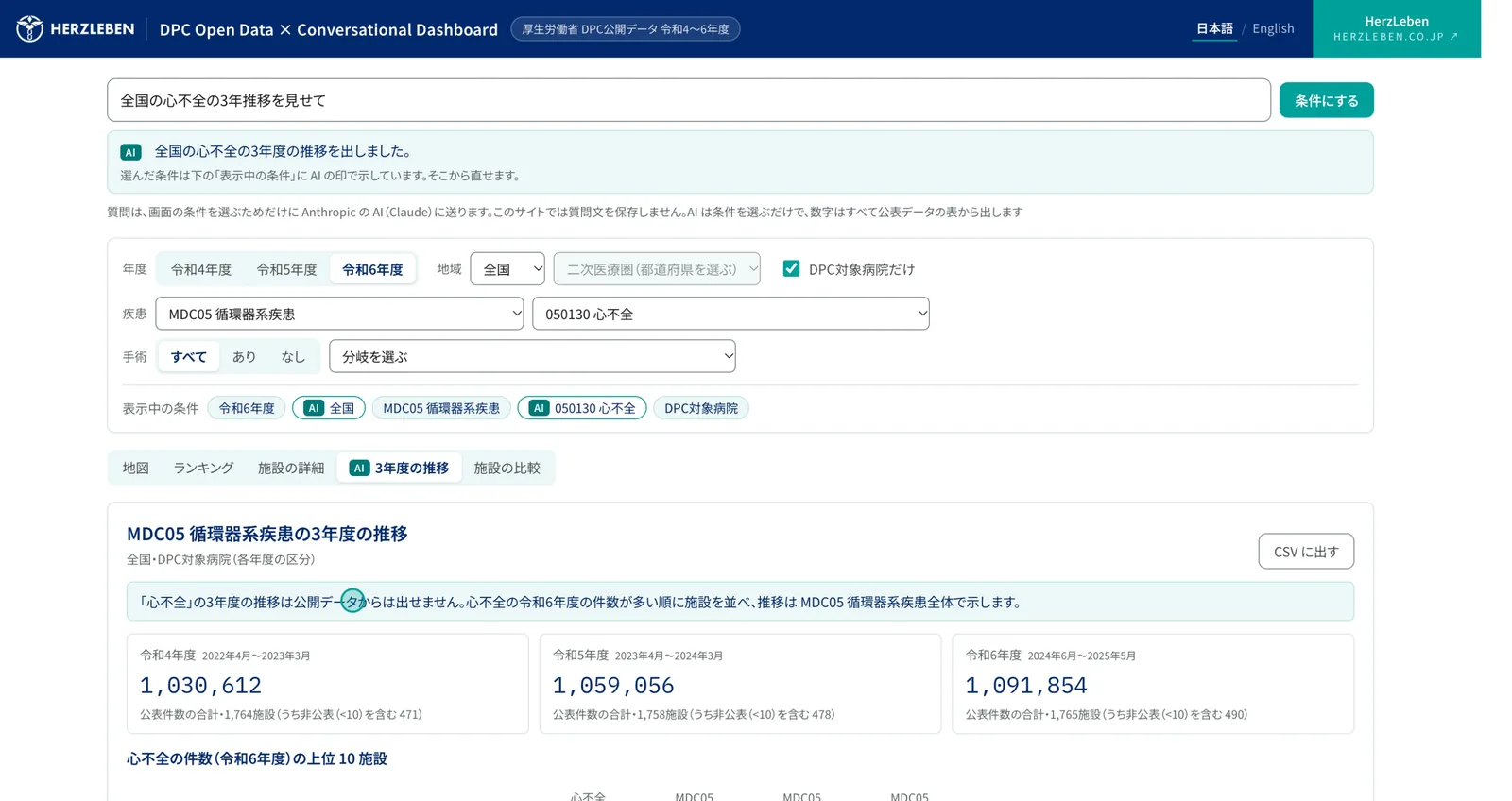The width and height of the screenshot is (1512, 801).
Task: Click 令和4年度 value 1,030,612
Action: [x=200, y=686]
